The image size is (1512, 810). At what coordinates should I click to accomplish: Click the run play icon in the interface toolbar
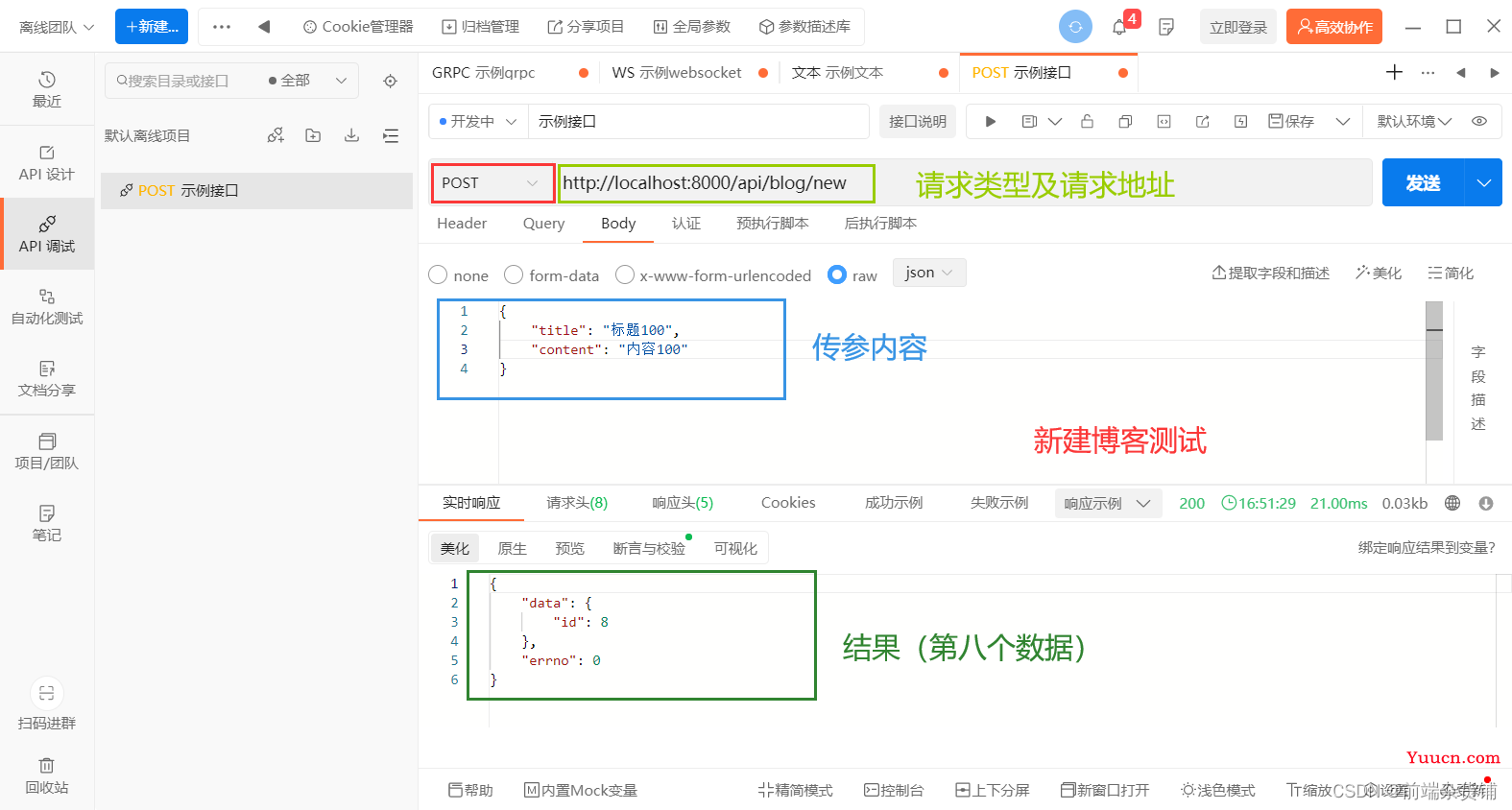click(x=991, y=121)
